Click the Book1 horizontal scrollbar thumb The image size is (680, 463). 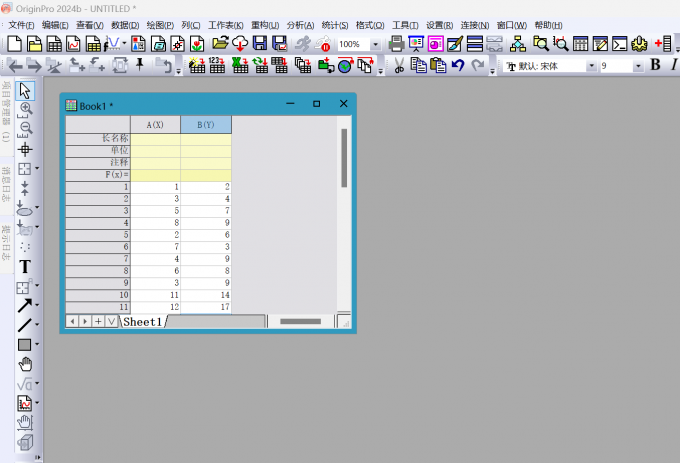coord(301,321)
